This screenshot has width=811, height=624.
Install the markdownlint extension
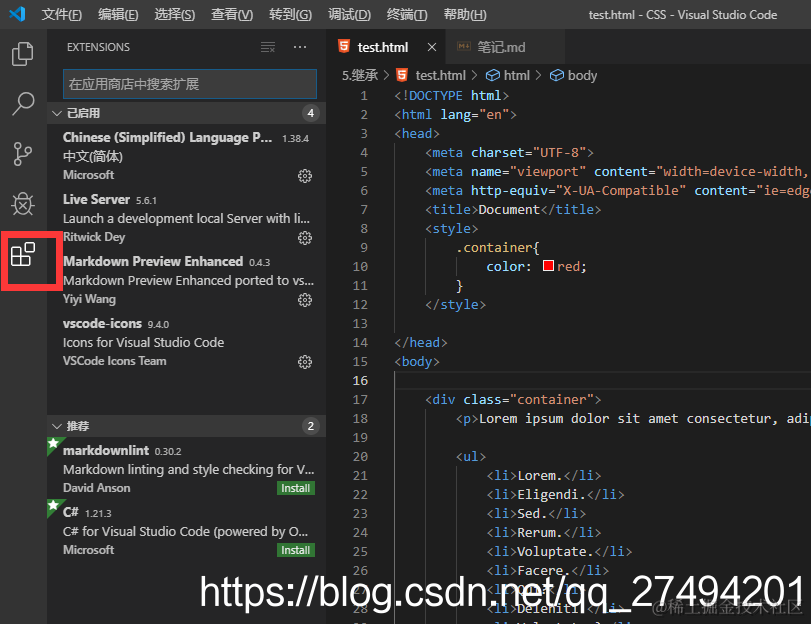pos(295,488)
